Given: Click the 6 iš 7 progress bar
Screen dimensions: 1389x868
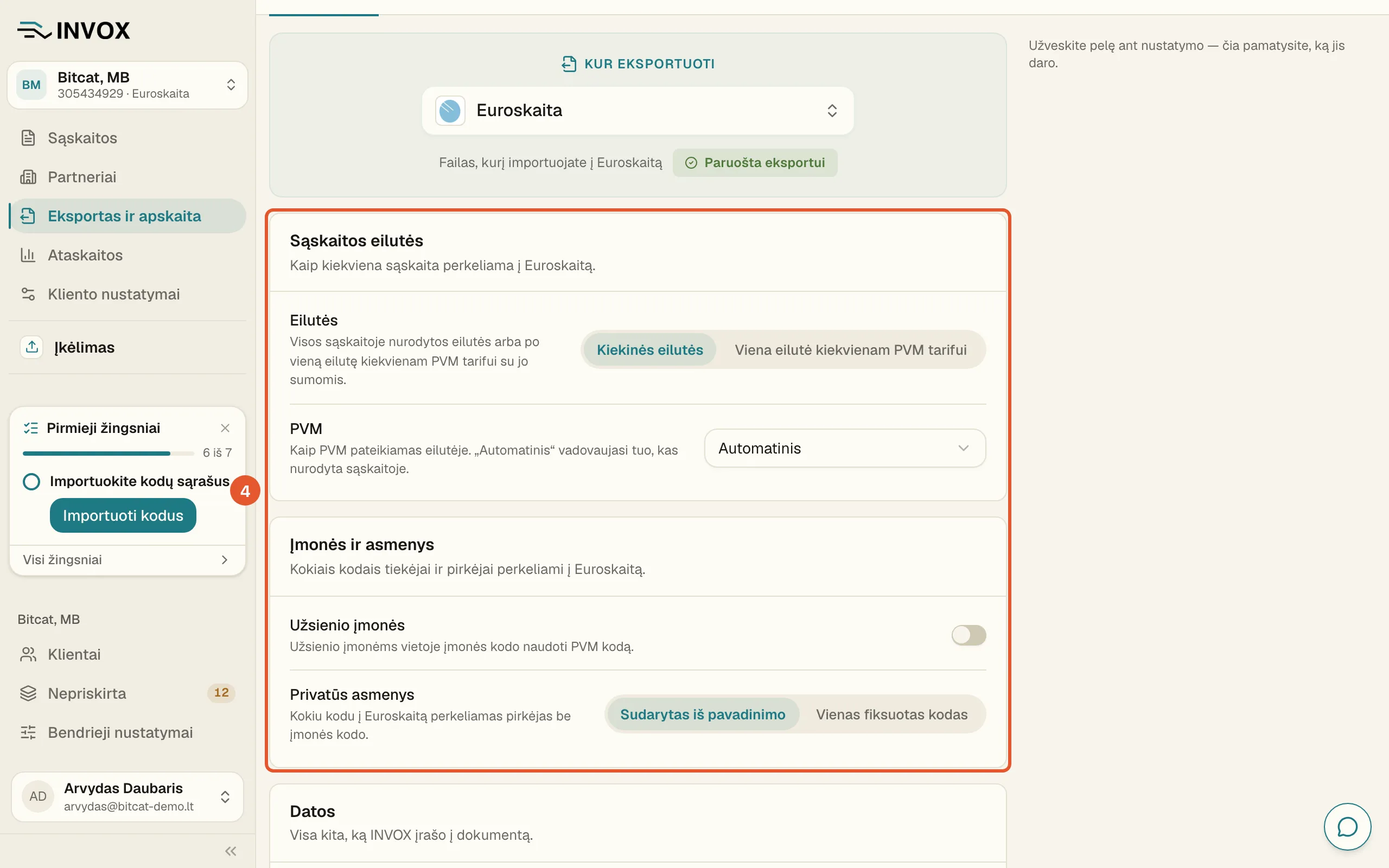Looking at the screenshot, I should point(109,453).
